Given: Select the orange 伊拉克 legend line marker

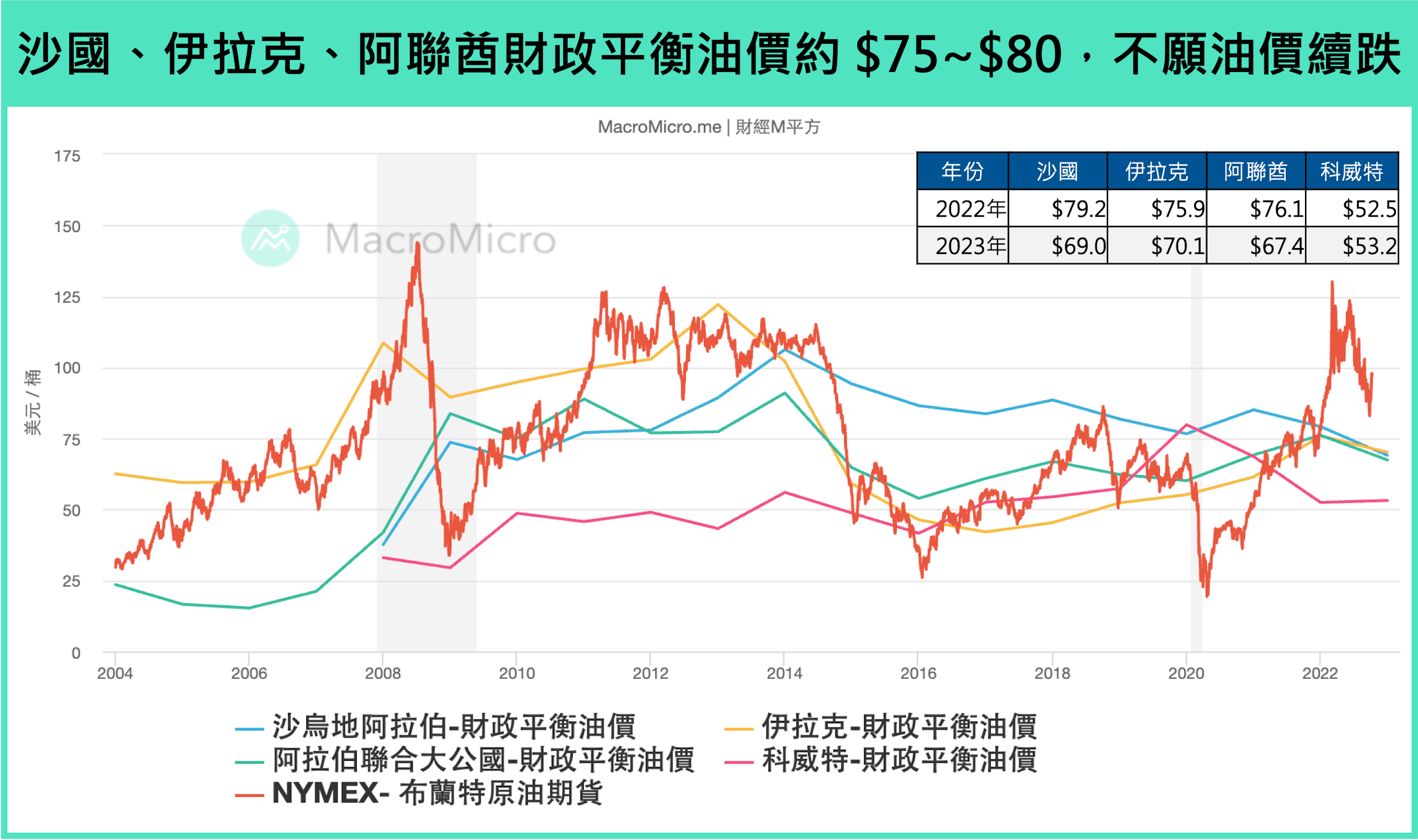Looking at the screenshot, I should click(x=739, y=730).
